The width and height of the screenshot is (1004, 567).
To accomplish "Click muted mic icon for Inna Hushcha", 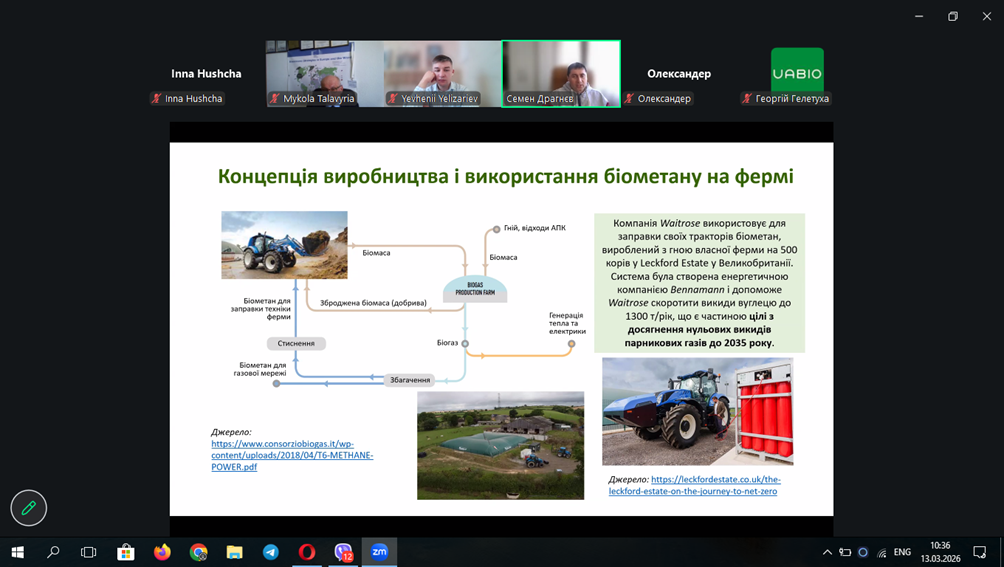I will coord(156,99).
